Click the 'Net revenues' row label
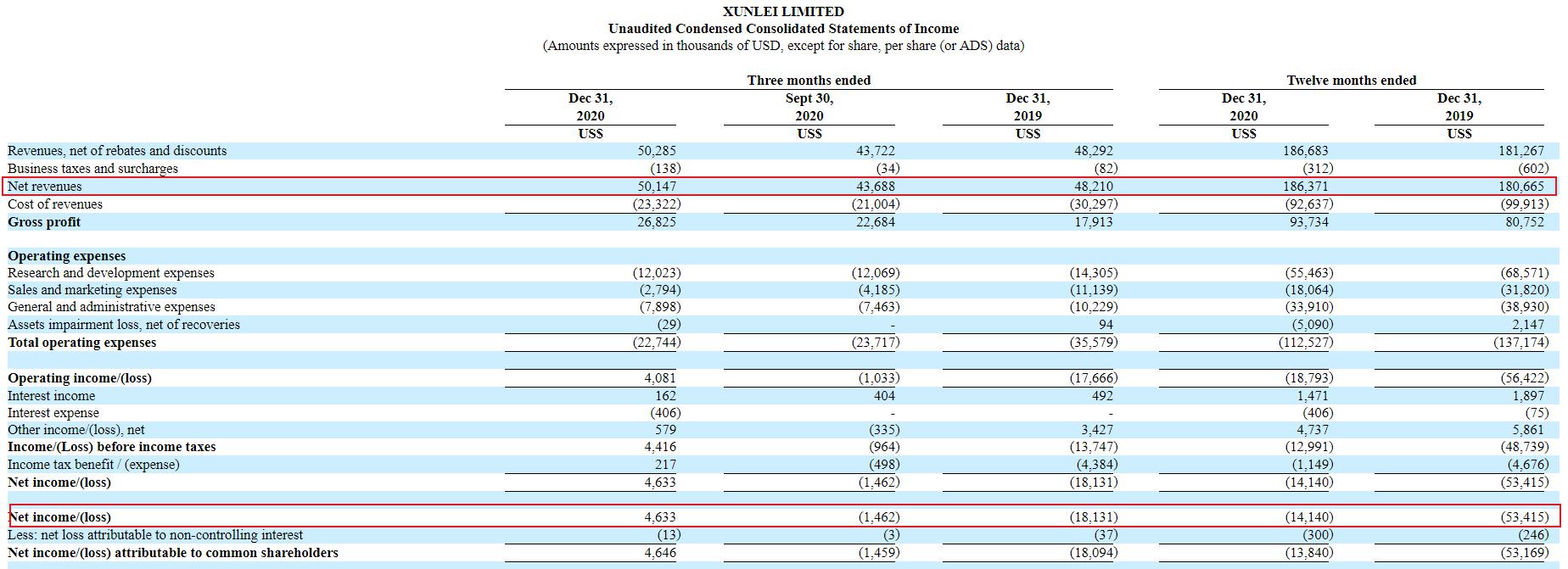The image size is (1568, 569). pyautogui.click(x=45, y=187)
